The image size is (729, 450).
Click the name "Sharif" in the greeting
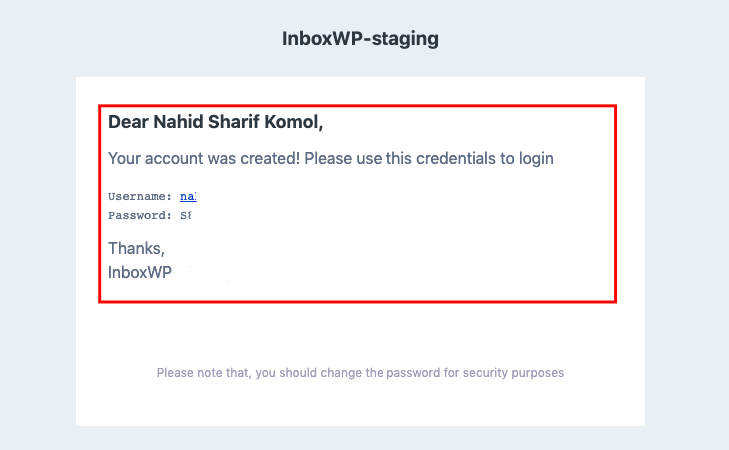pos(236,123)
